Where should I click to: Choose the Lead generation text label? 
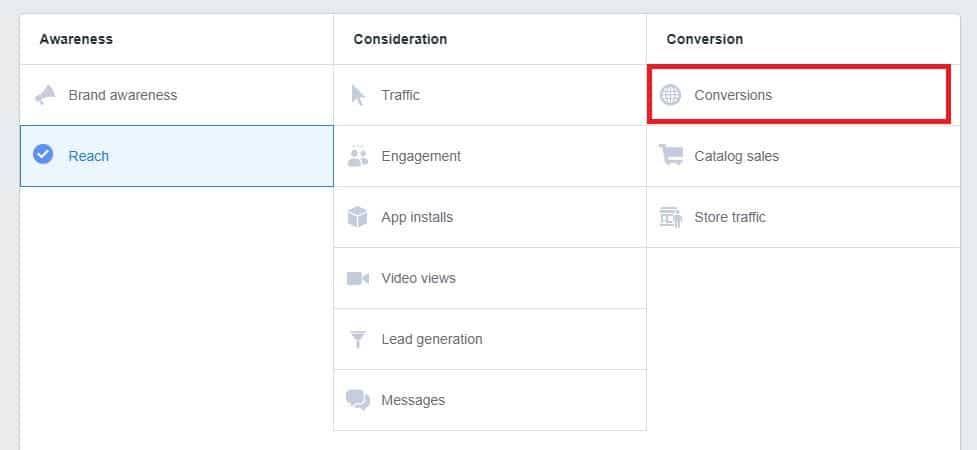pyautogui.click(x=432, y=339)
